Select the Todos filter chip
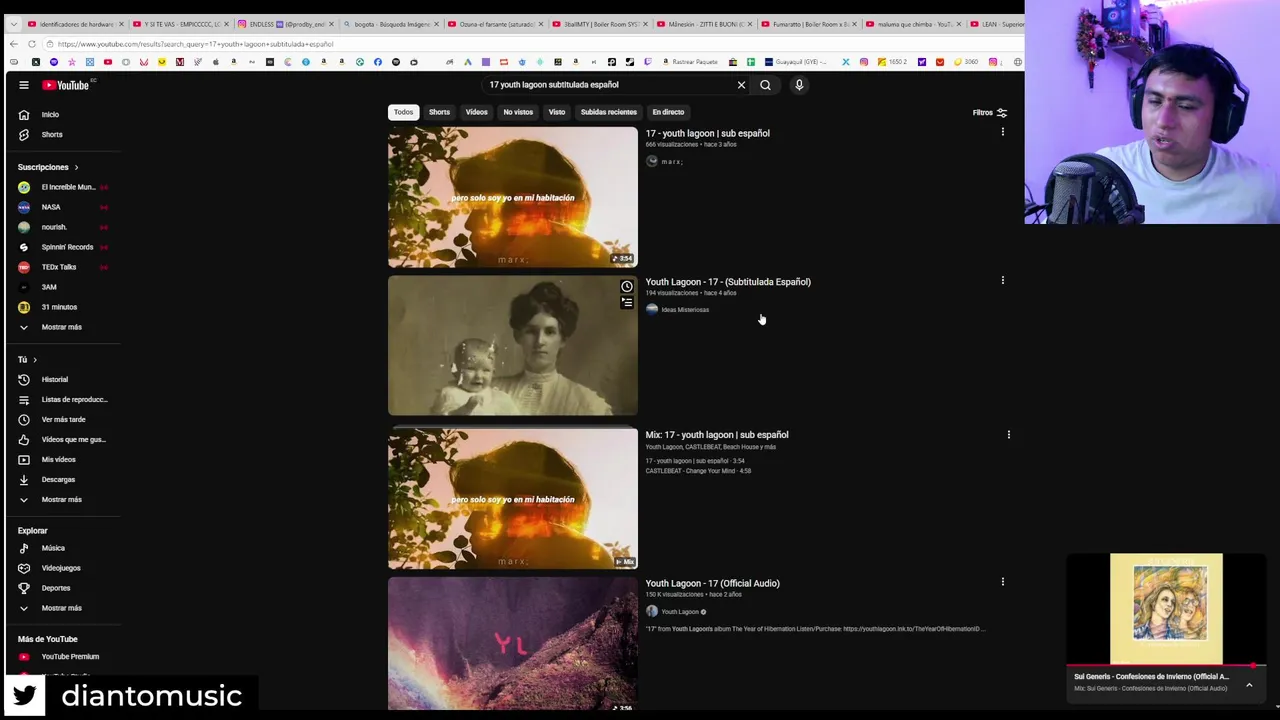Image resolution: width=1280 pixels, height=720 pixels. pyautogui.click(x=403, y=112)
